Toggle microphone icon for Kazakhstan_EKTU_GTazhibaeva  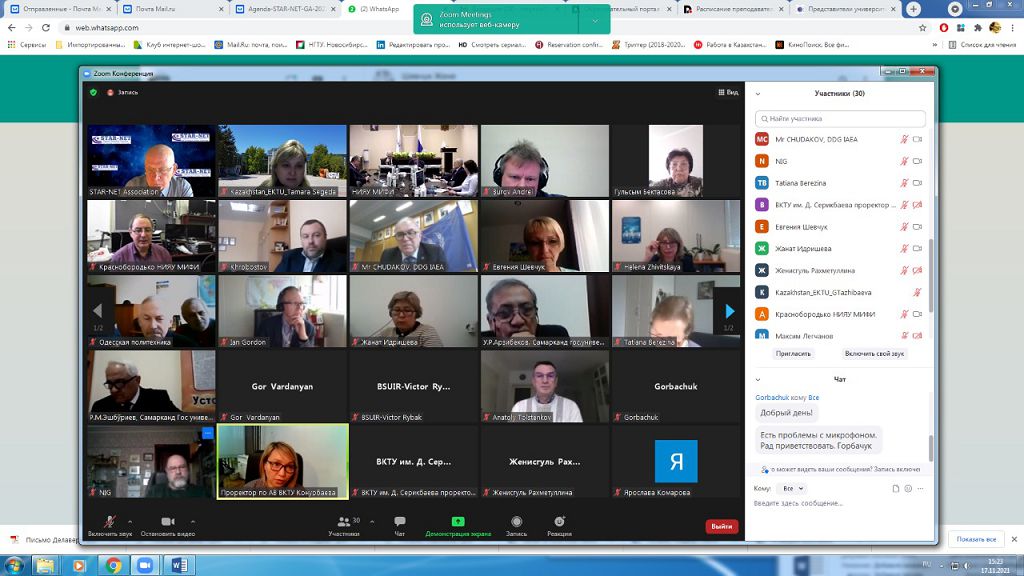(917, 292)
